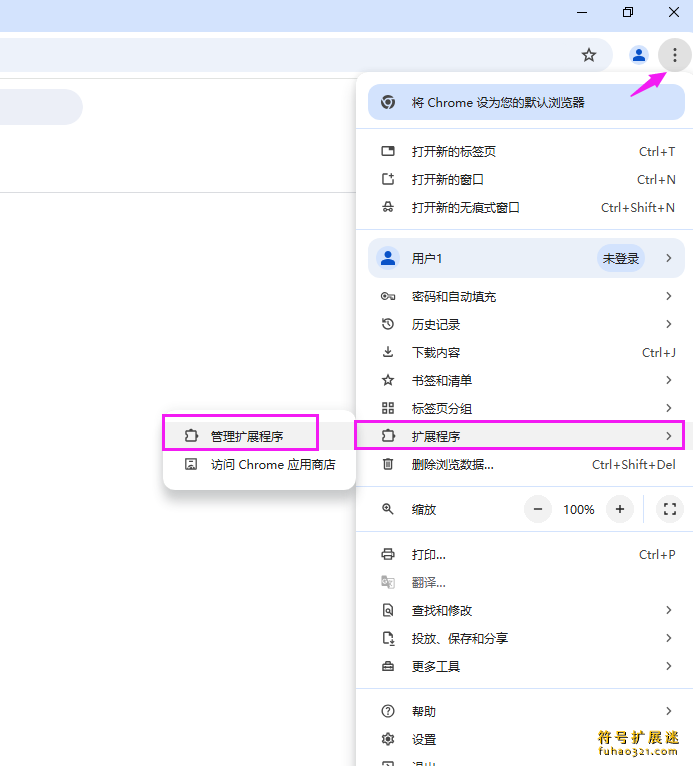
Task: Click the find and edit icon
Action: (388, 610)
